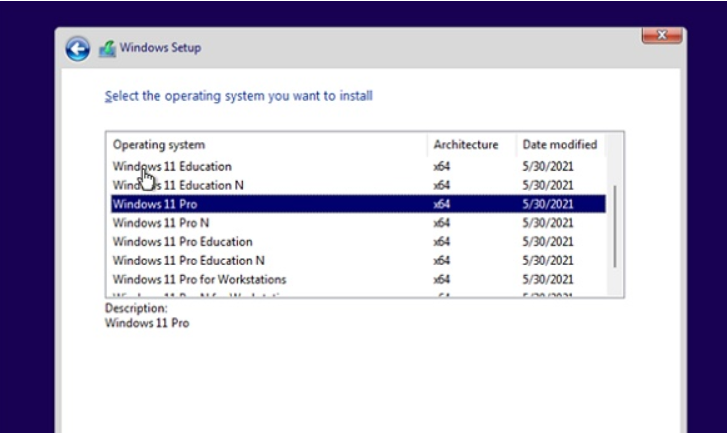Click x64 architecture cell for Windows 11 Pro N
This screenshot has width=727, height=433.
coord(442,223)
